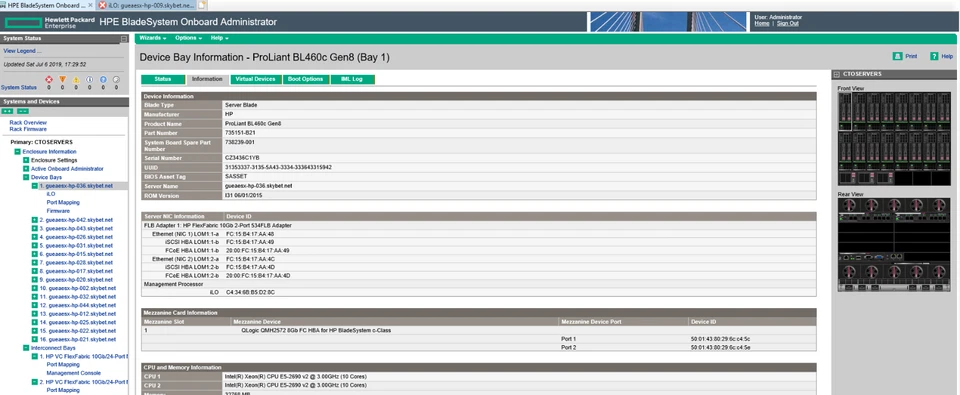This screenshot has width=960, height=395.
Task: Open the Rack Firmware link
Action: (28, 129)
